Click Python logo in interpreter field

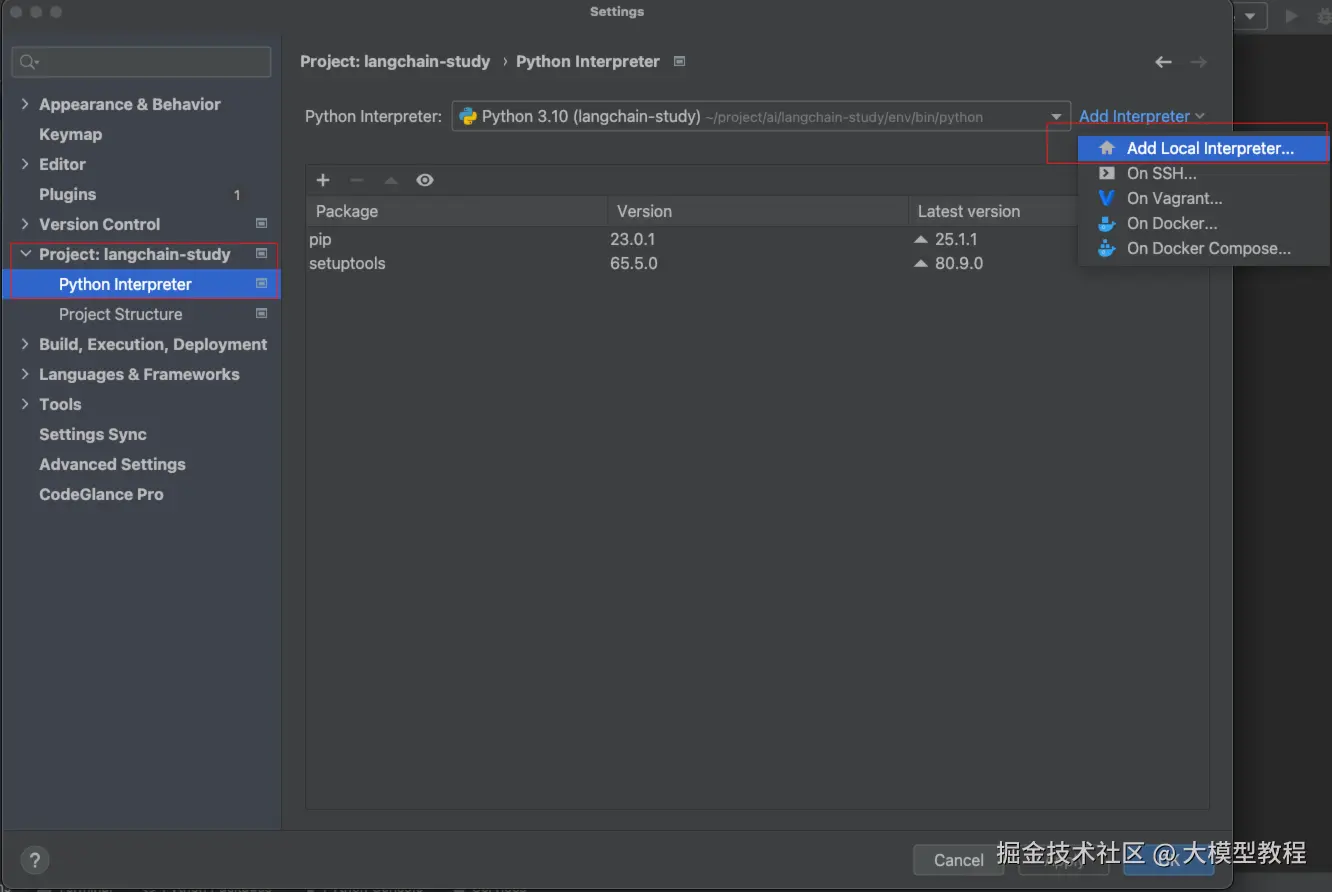point(467,116)
